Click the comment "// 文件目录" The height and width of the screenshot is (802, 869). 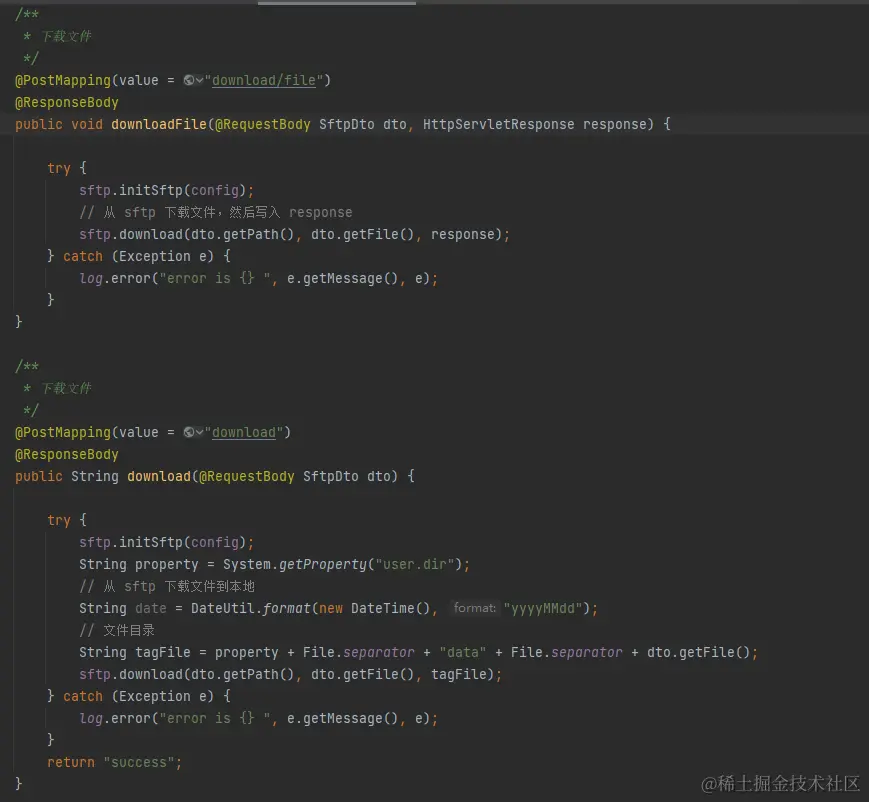pyautogui.click(x=117, y=630)
